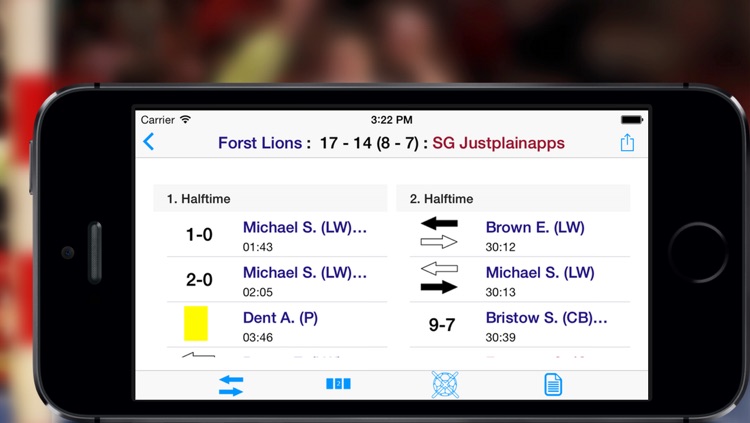Open the scoreboard tab icon

[338, 384]
